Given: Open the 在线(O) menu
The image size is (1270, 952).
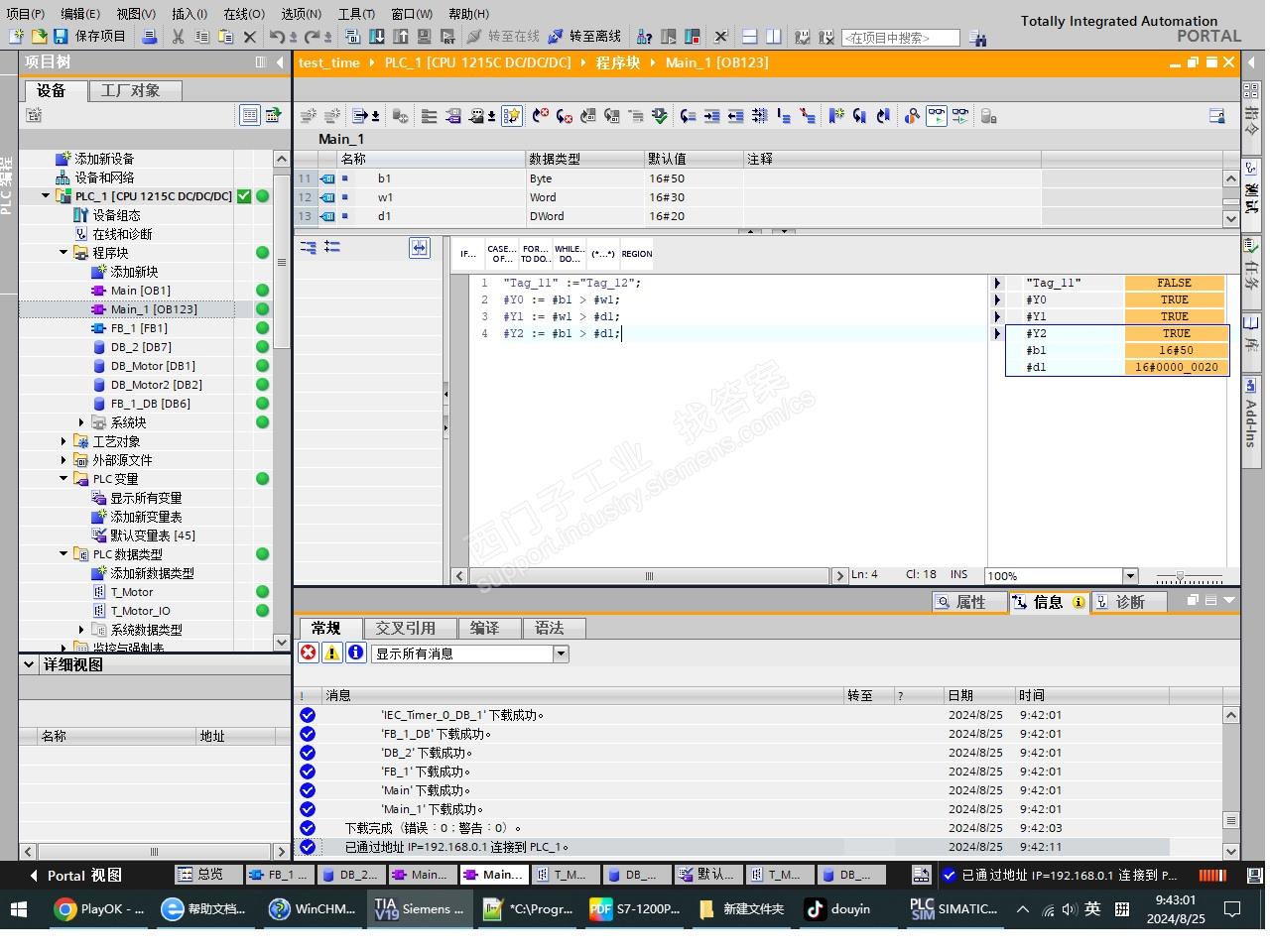Looking at the screenshot, I should point(243,14).
